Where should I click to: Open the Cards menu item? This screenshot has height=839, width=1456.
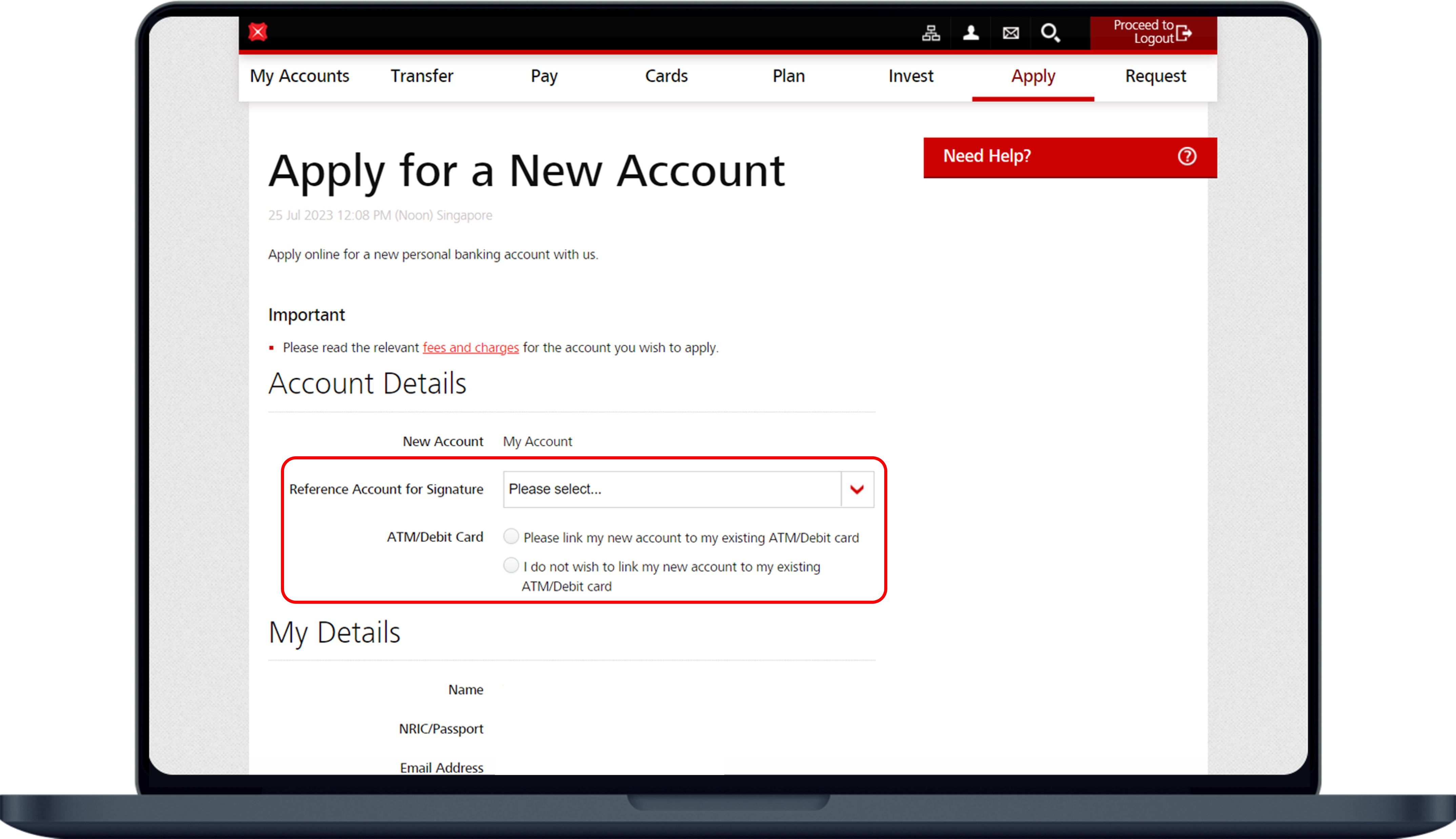(666, 76)
